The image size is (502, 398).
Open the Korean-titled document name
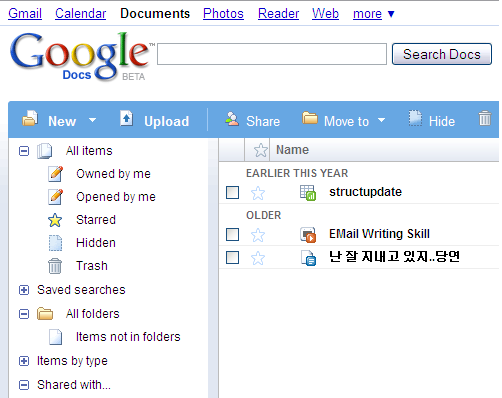(x=394, y=257)
